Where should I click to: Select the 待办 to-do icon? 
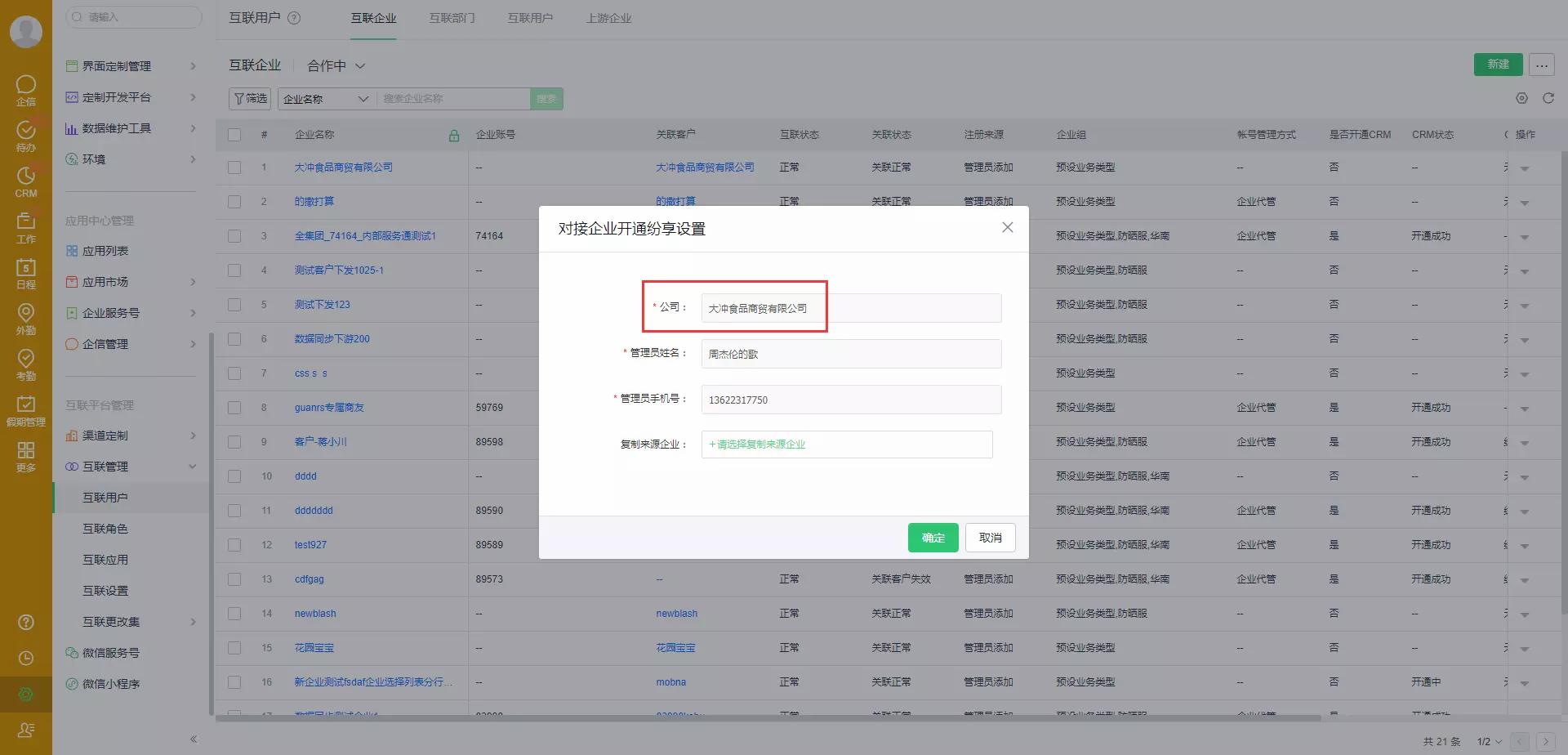click(25, 133)
